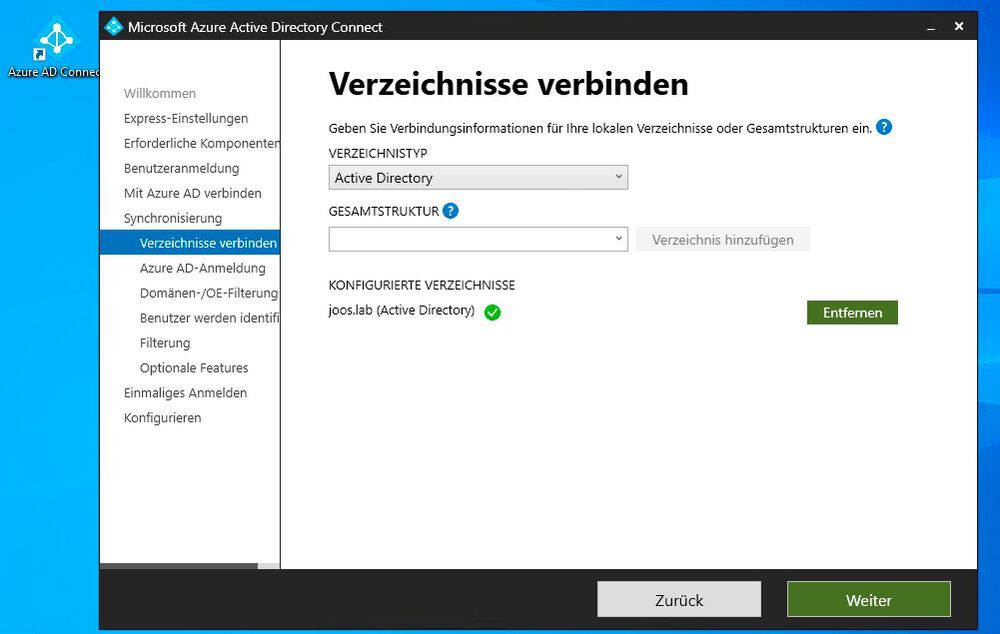
Task: Go back with Zurück button
Action: [x=679, y=600]
